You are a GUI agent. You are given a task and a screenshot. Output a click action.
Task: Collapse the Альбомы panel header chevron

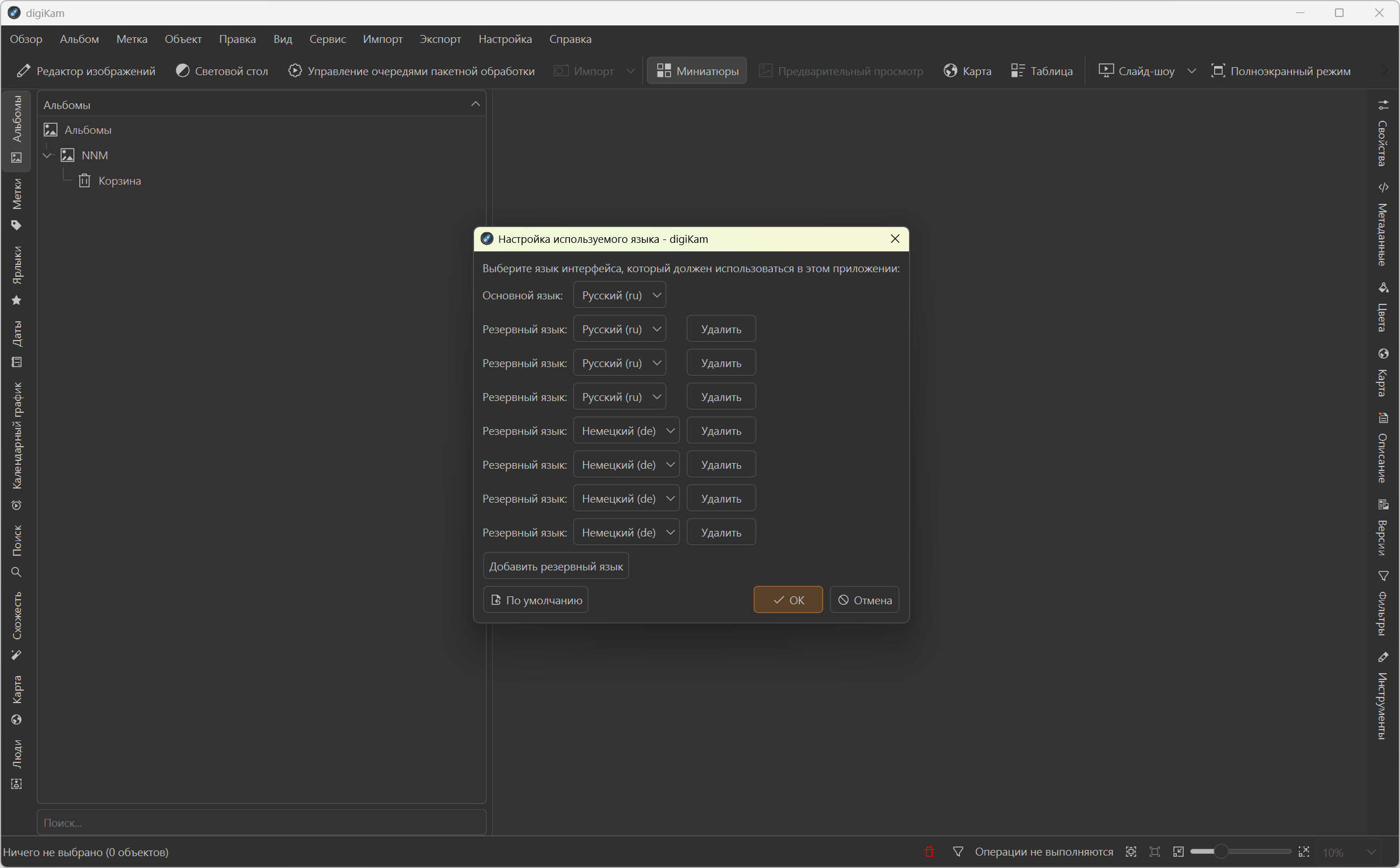point(476,104)
